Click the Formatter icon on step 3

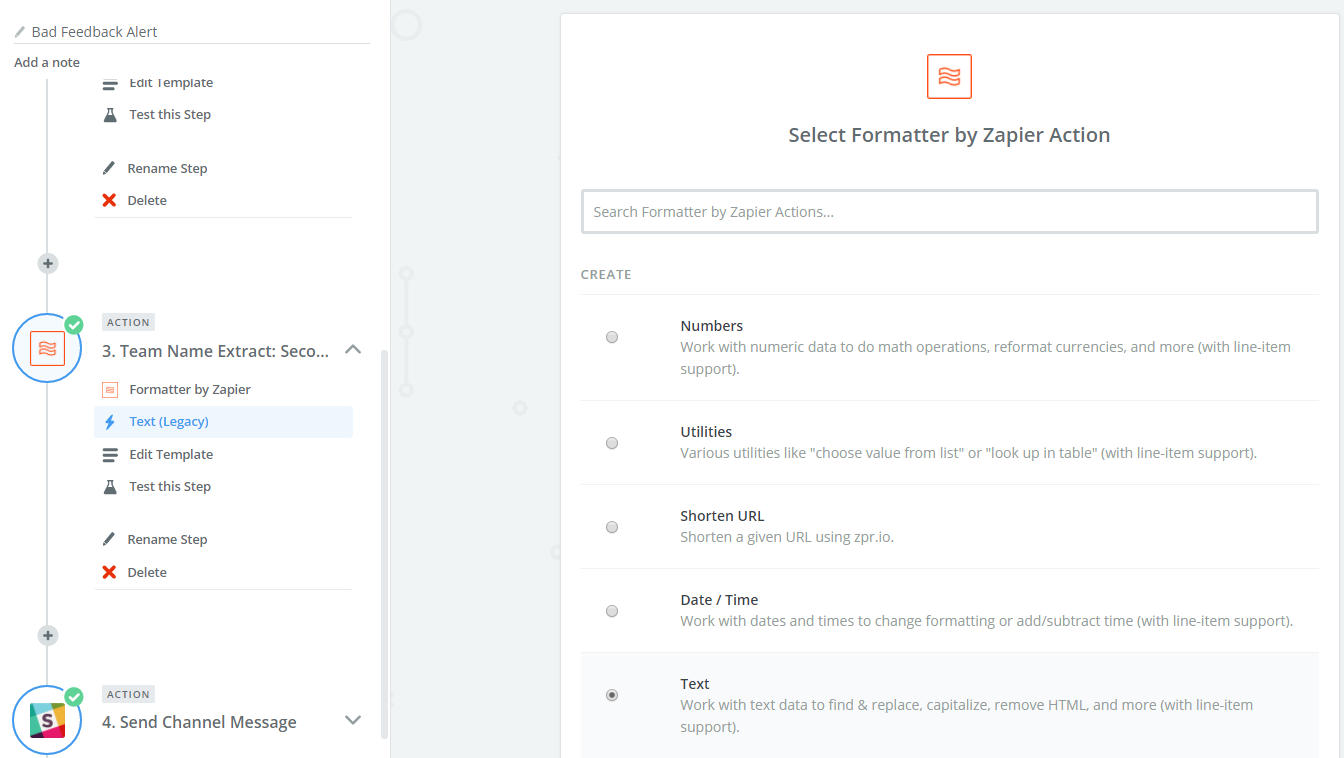(x=47, y=348)
